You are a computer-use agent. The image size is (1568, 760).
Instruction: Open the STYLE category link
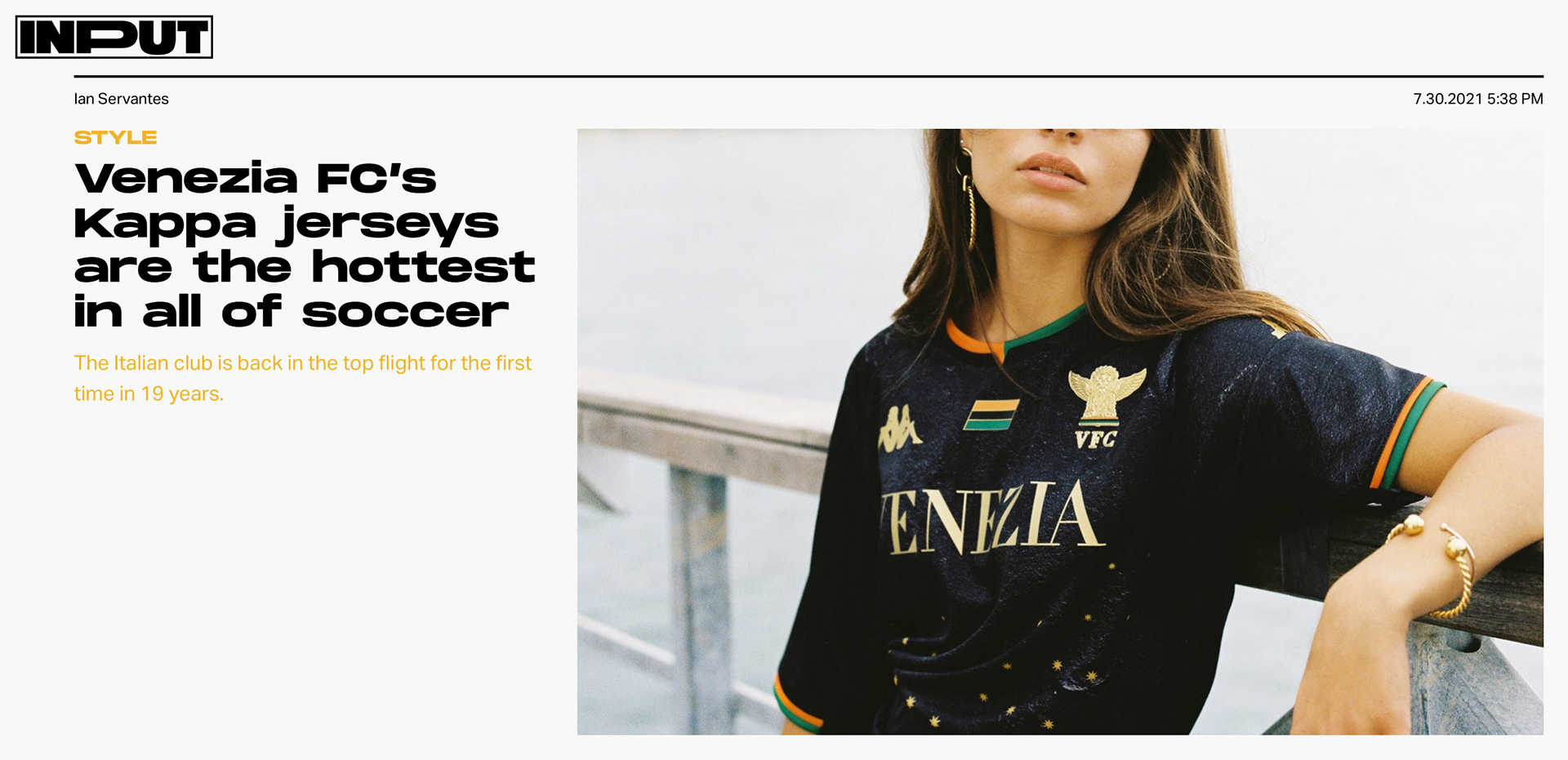coord(115,137)
